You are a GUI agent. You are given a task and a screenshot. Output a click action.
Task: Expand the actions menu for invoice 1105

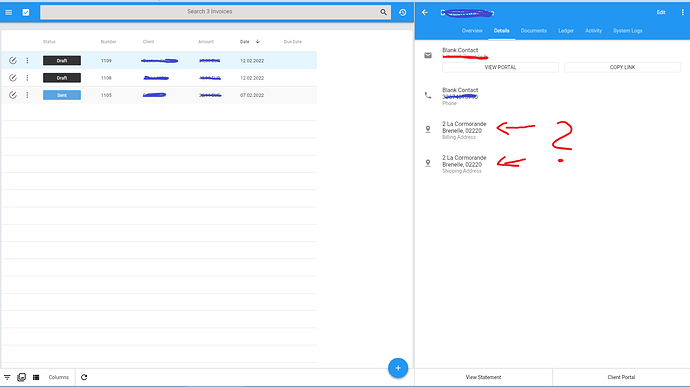click(x=27, y=95)
